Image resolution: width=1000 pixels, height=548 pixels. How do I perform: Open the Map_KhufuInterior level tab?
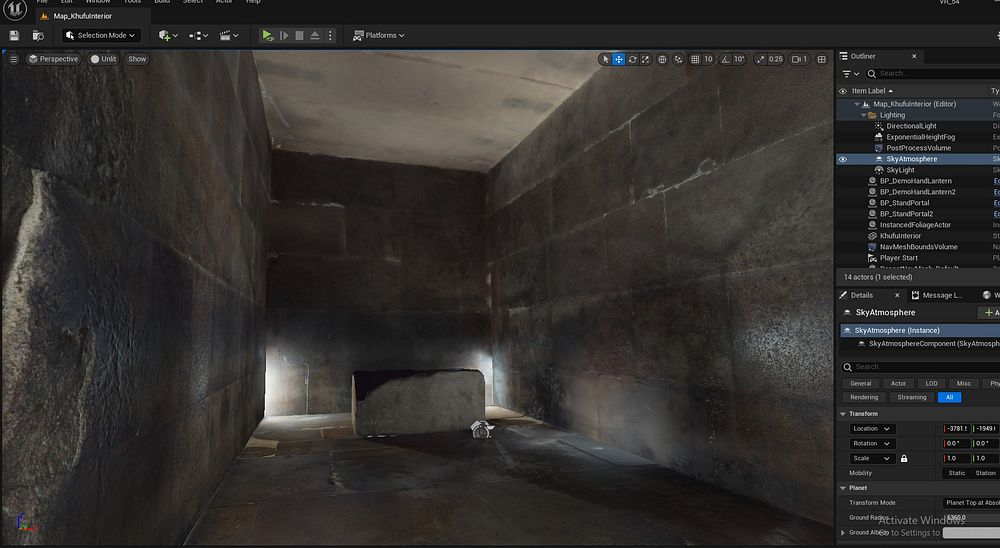[x=82, y=16]
